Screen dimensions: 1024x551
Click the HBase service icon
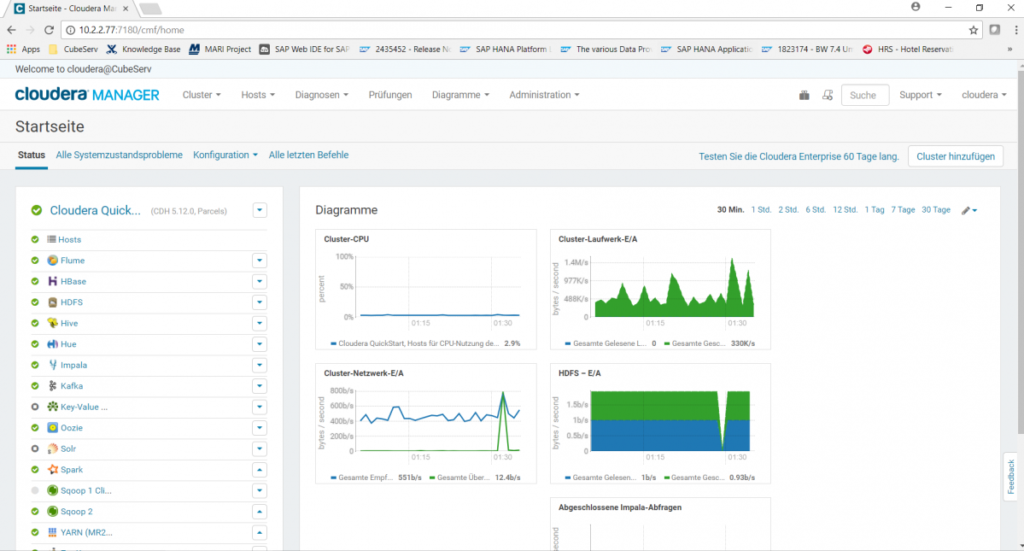click(52, 281)
